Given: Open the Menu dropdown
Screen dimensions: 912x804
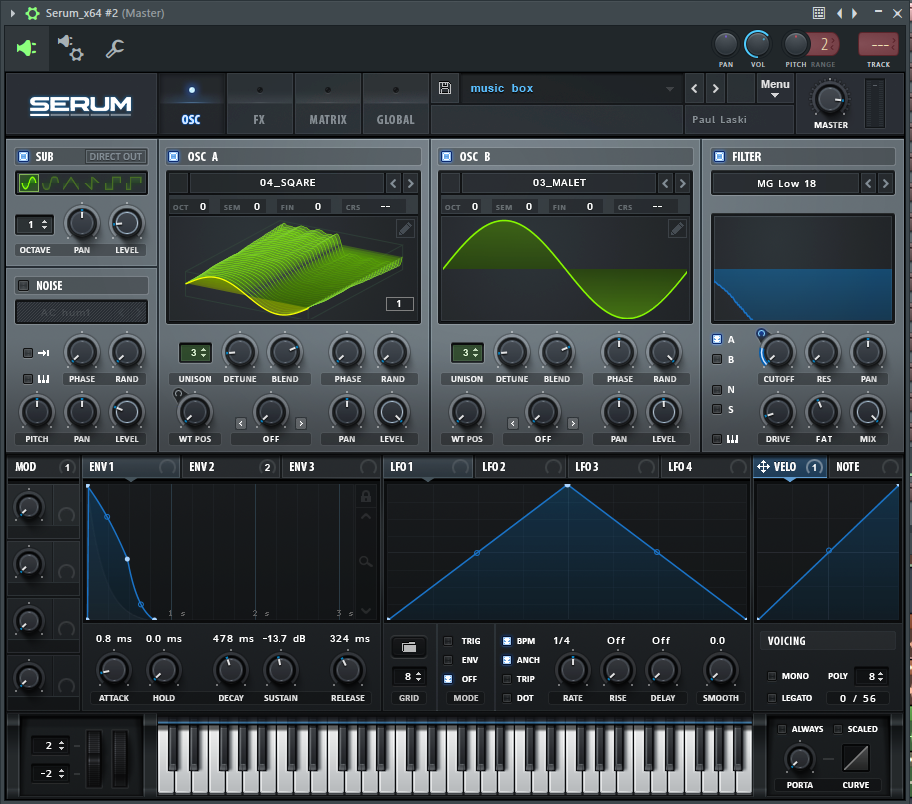Looking at the screenshot, I should coord(775,88).
